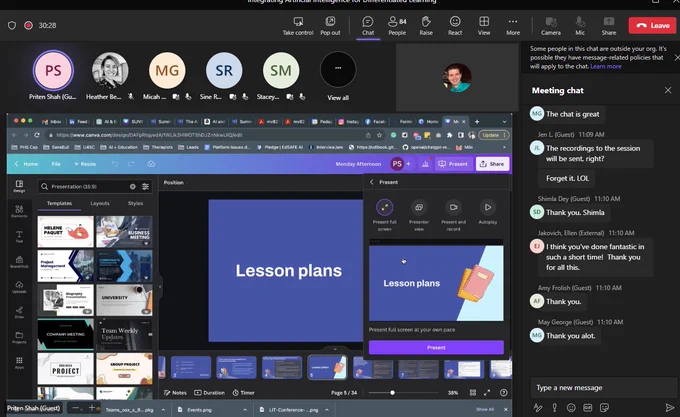Image resolution: width=680 pixels, height=417 pixels.
Task: Open the React emoji menu
Action: [455, 26]
